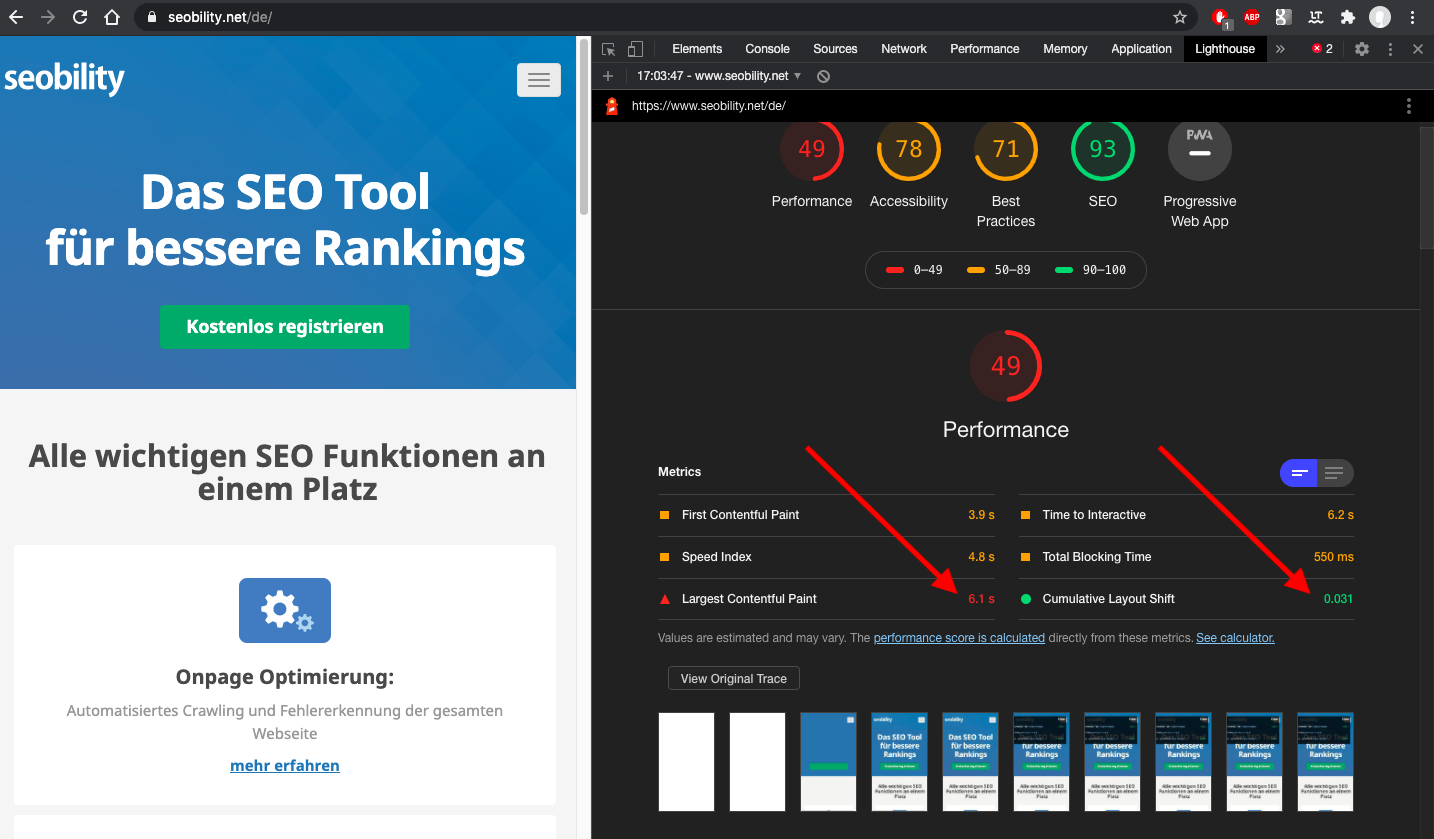The width and height of the screenshot is (1434, 839).
Task: Follow the mehr erfahren link
Action: click(x=285, y=766)
